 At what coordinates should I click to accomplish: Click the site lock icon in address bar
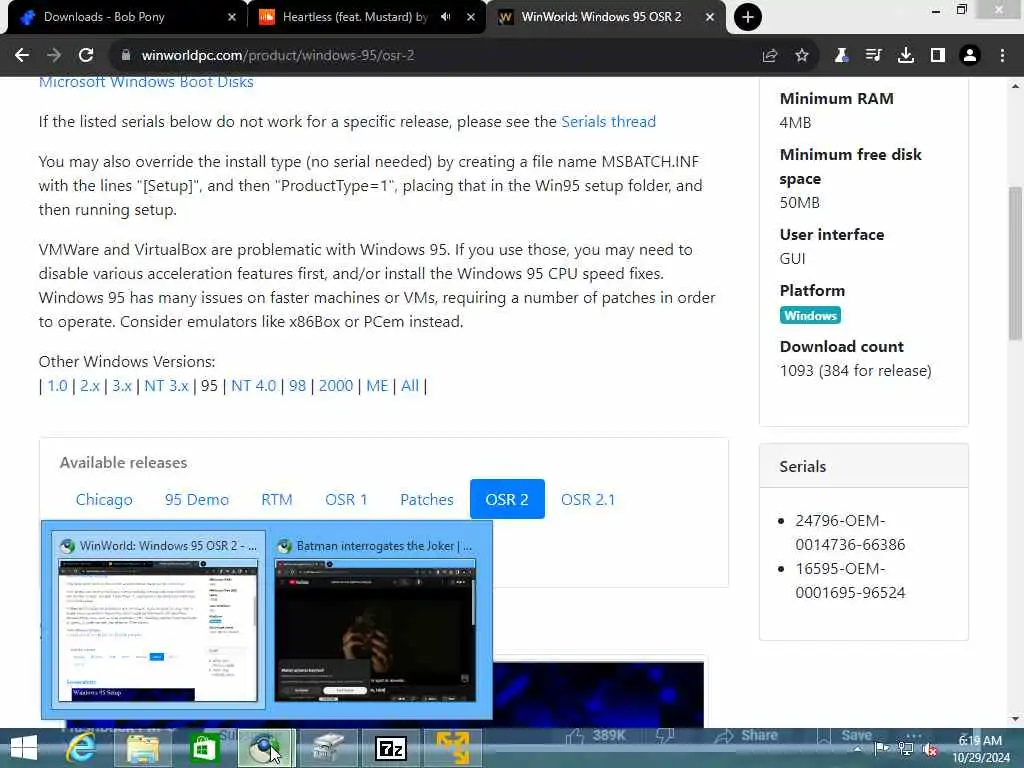(125, 56)
